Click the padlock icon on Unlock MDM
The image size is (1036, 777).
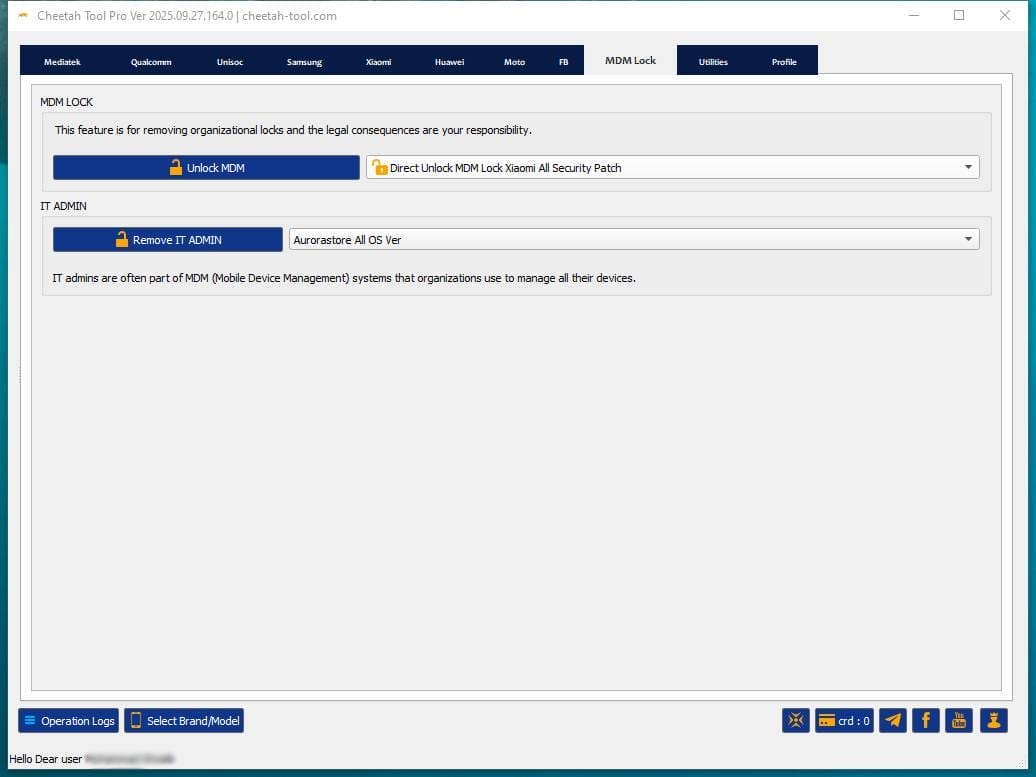[173, 167]
